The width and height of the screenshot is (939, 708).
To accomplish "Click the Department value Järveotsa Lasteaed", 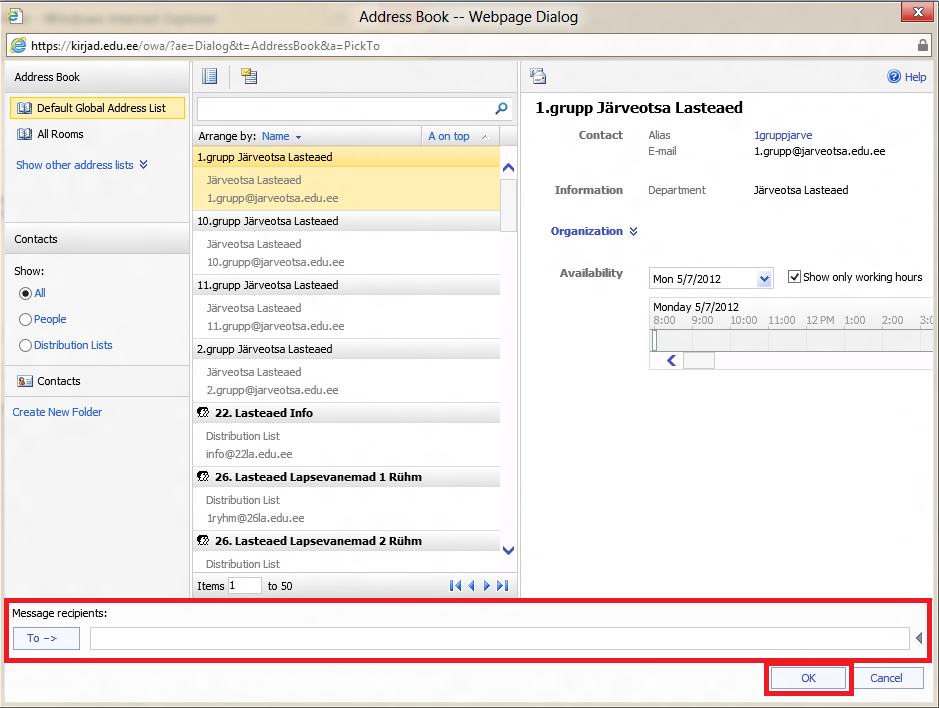I will pyautogui.click(x=801, y=190).
